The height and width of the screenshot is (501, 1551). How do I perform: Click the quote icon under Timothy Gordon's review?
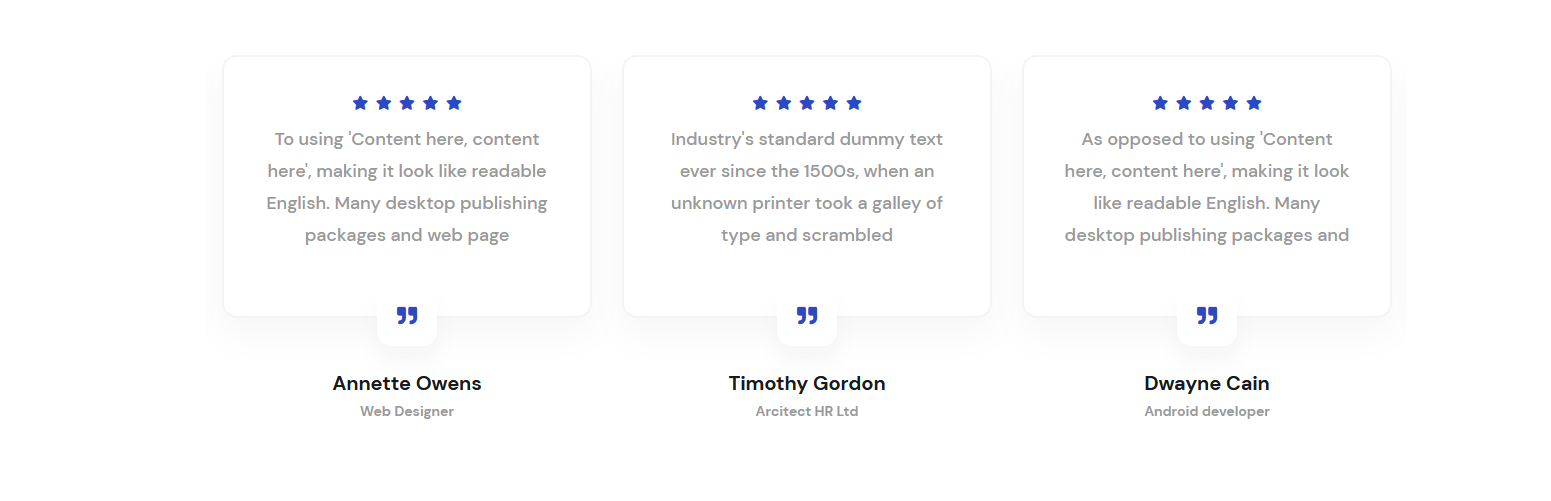tap(807, 316)
